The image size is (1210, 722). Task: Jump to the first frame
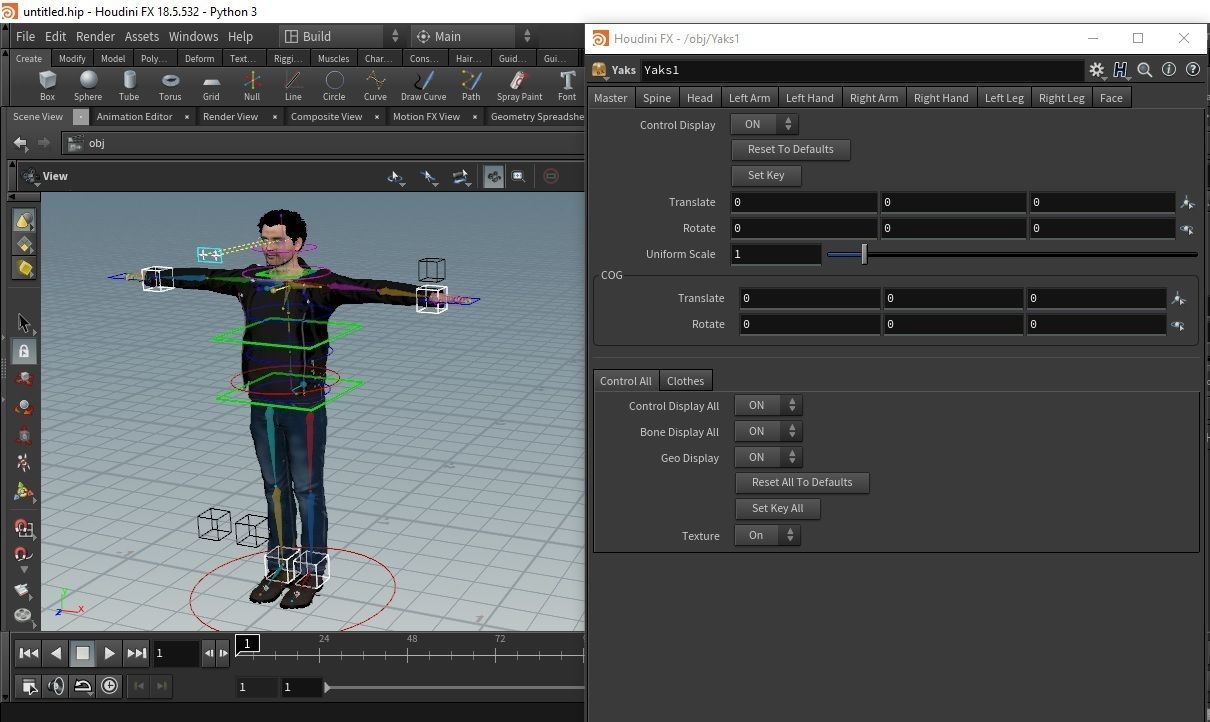pyautogui.click(x=29, y=653)
